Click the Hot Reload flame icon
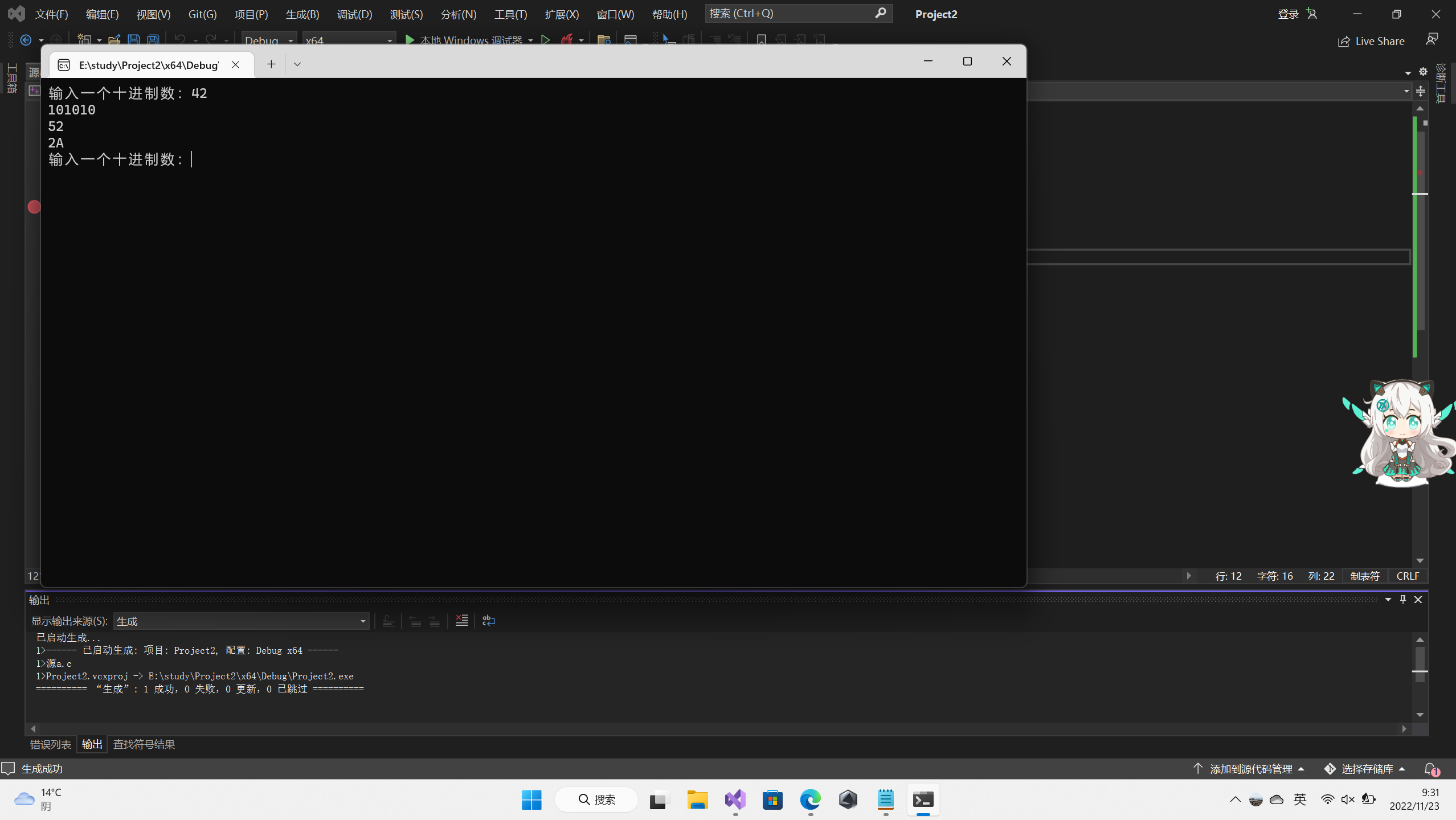This screenshot has width=1456, height=820. coord(567,40)
